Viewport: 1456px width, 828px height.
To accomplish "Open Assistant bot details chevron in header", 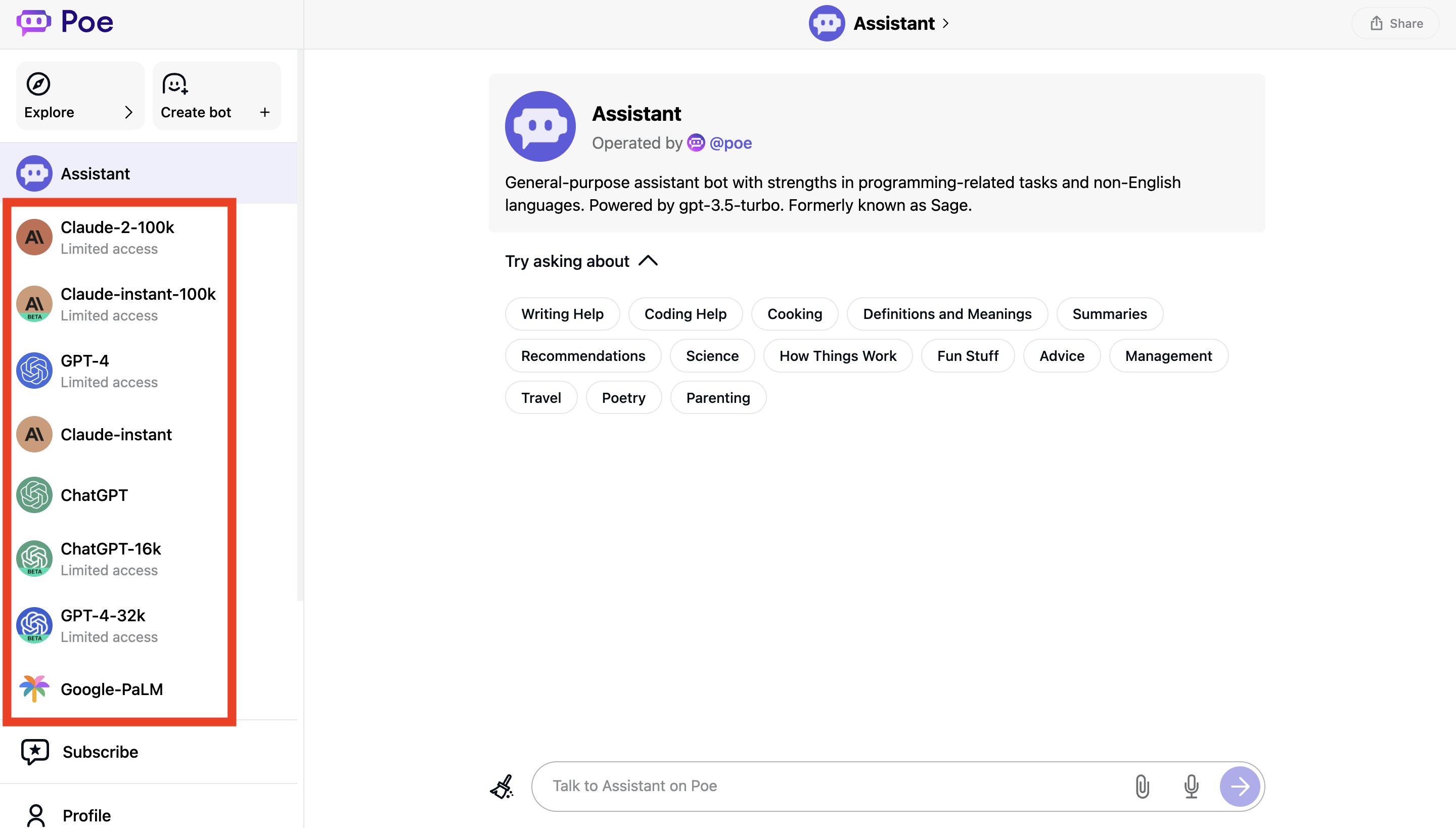I will click(946, 23).
